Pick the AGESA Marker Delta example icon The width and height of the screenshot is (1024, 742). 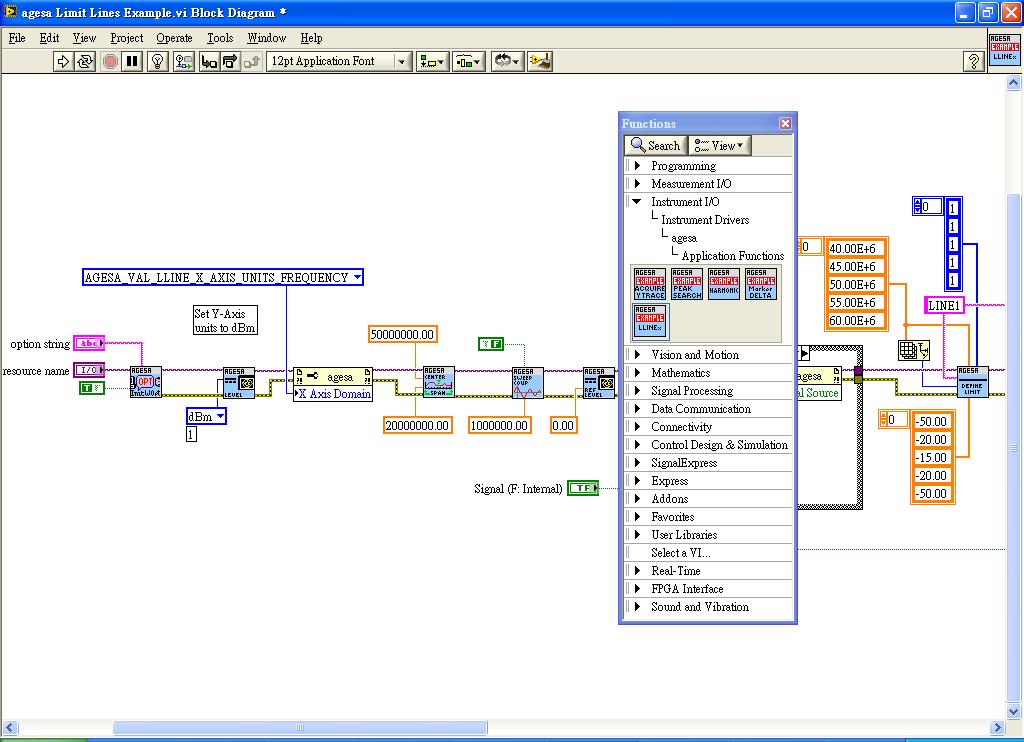(x=760, y=284)
